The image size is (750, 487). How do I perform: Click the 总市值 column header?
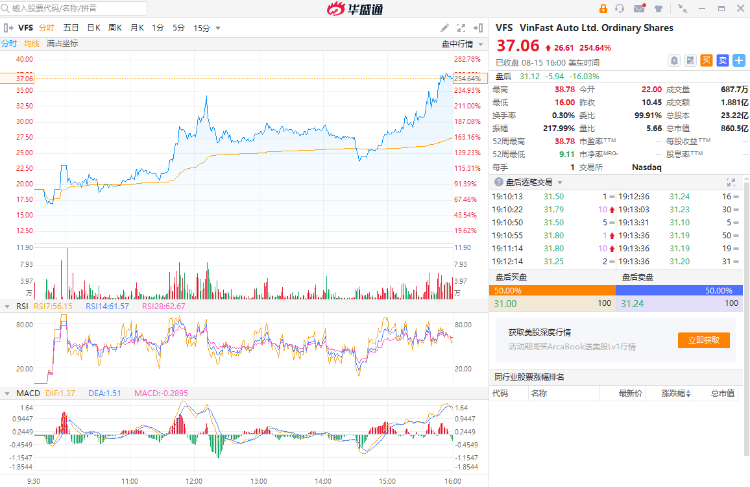722,393
